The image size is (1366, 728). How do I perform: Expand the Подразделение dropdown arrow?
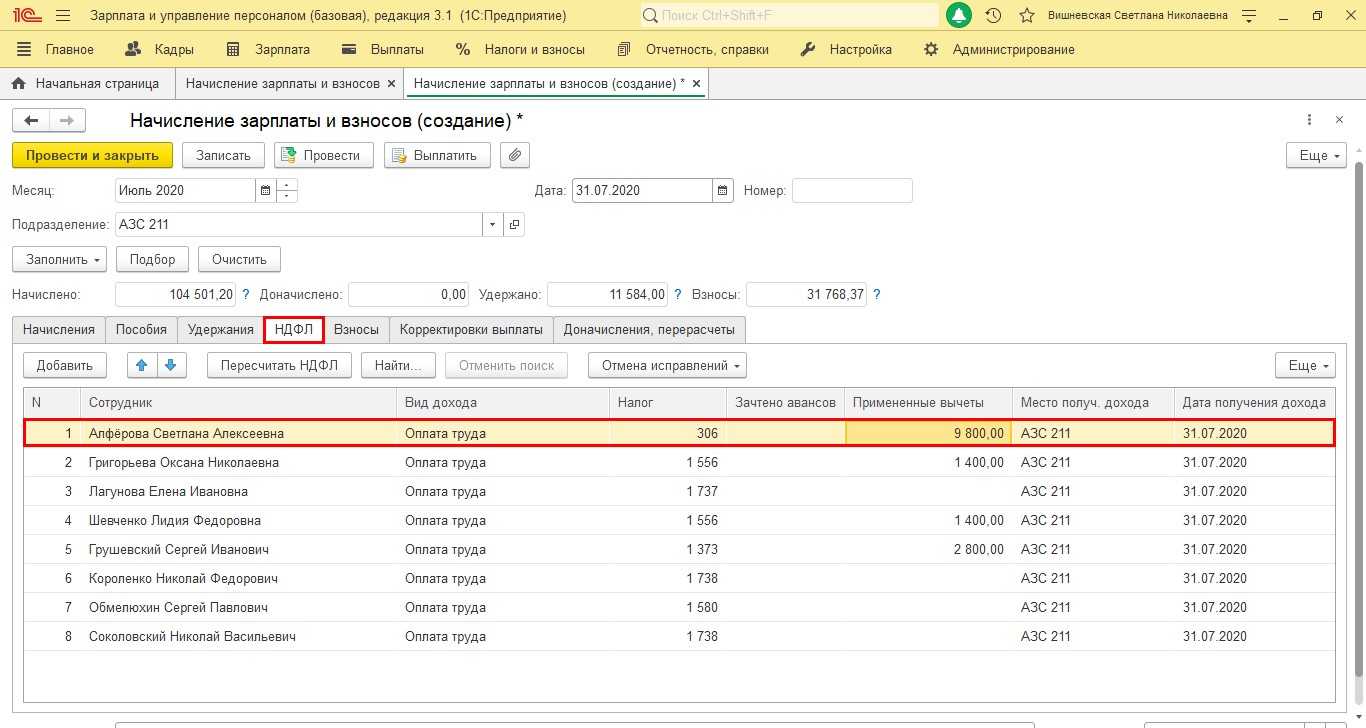[492, 225]
